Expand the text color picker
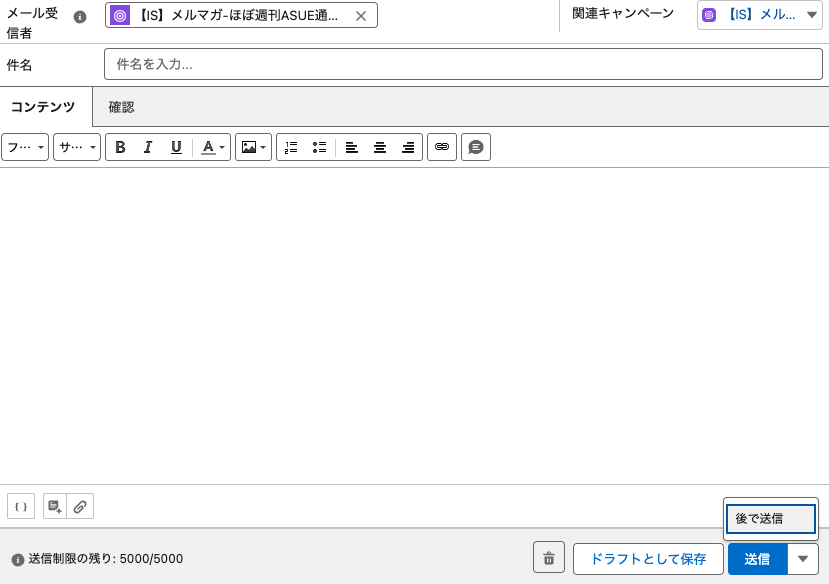The width and height of the screenshot is (829, 584). 212,147
